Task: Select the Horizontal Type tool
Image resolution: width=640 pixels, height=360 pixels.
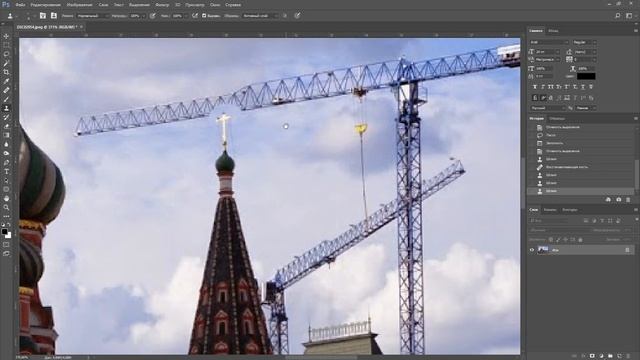Action: coord(6,171)
